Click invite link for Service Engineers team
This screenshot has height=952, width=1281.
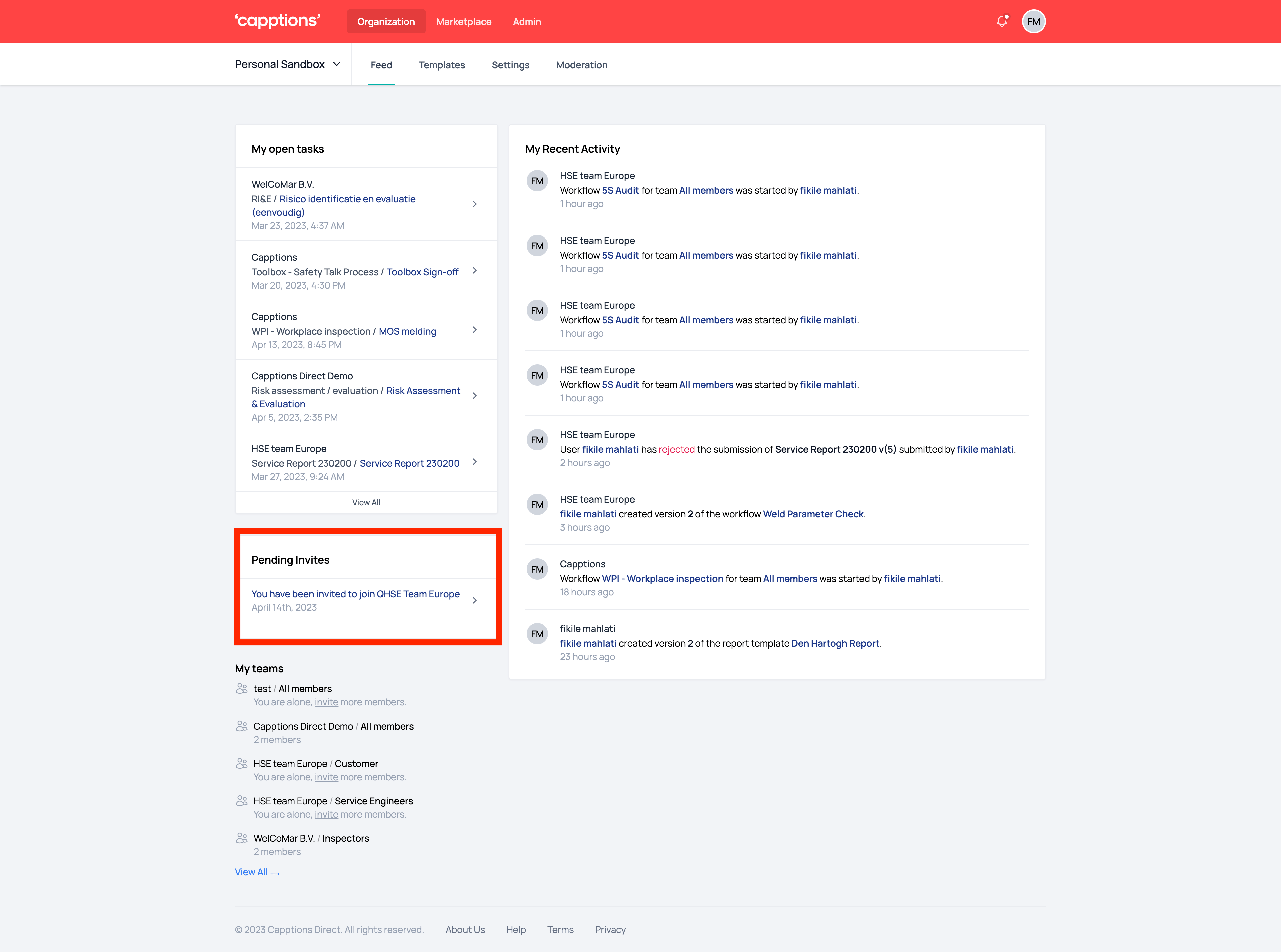click(326, 814)
